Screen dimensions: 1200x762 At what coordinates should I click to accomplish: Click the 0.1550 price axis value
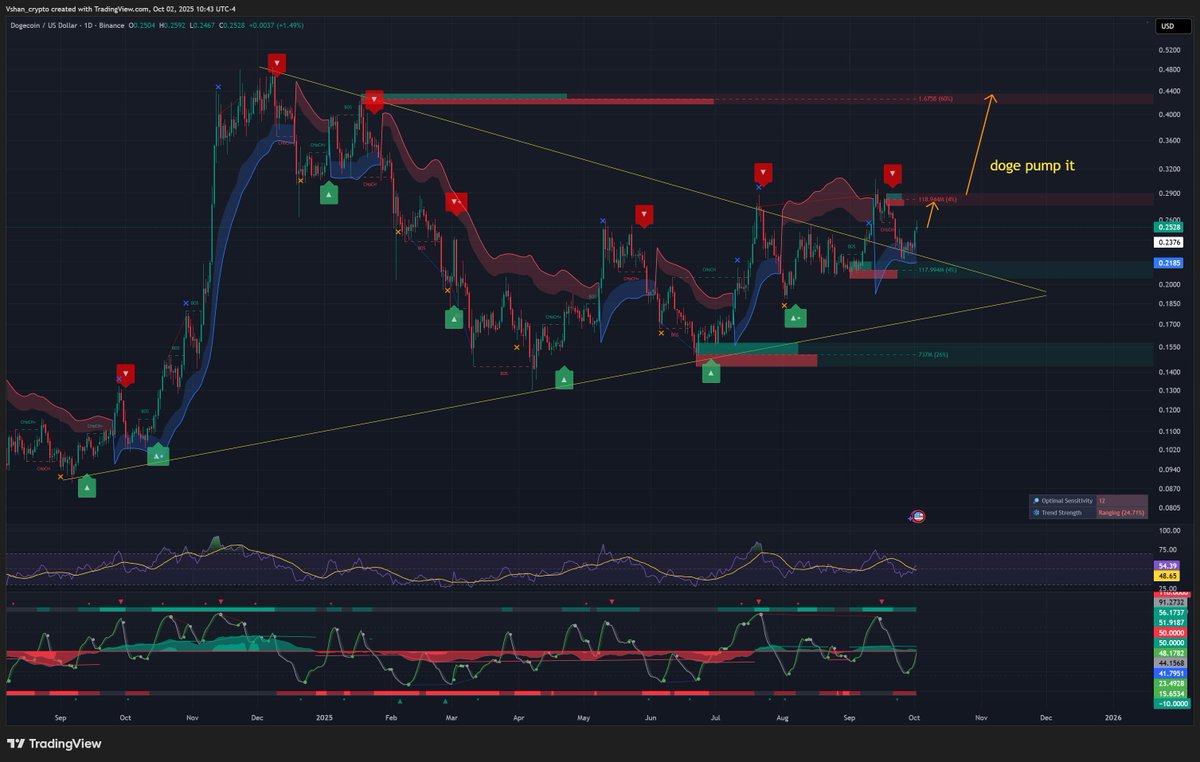(1167, 347)
